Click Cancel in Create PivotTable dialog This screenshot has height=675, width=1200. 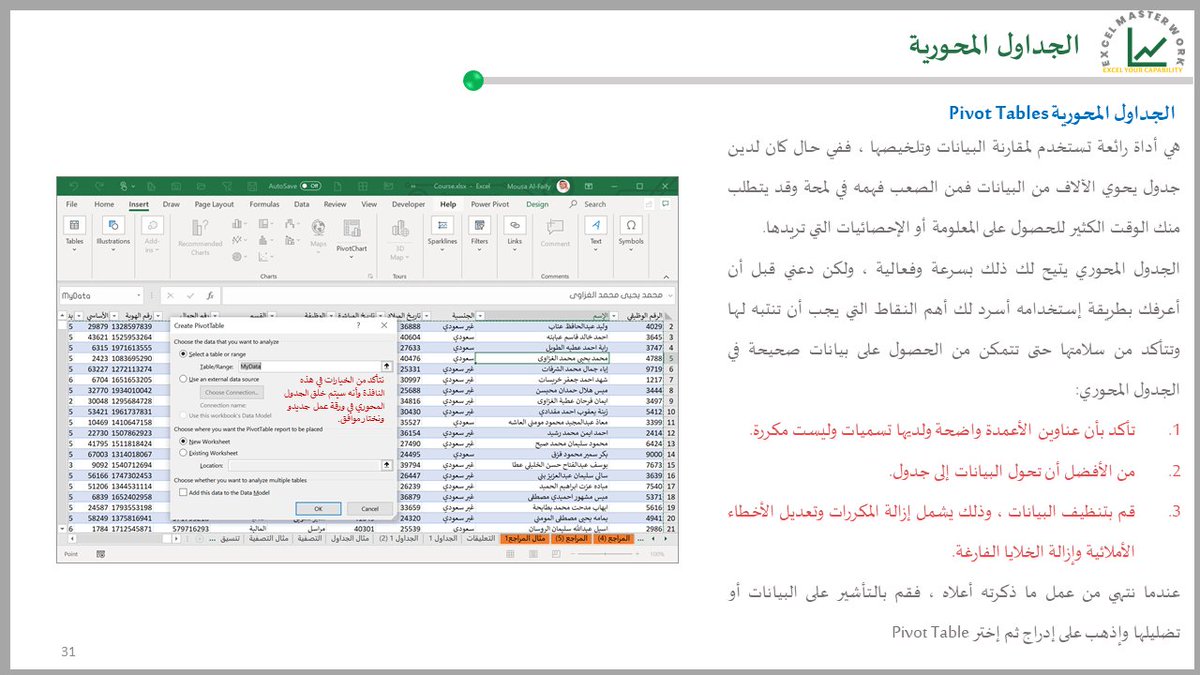pyautogui.click(x=370, y=509)
